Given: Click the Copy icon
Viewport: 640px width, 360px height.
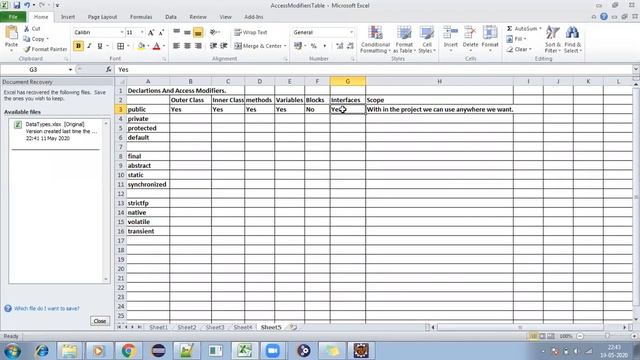Looking at the screenshot, I should [x=27, y=39].
